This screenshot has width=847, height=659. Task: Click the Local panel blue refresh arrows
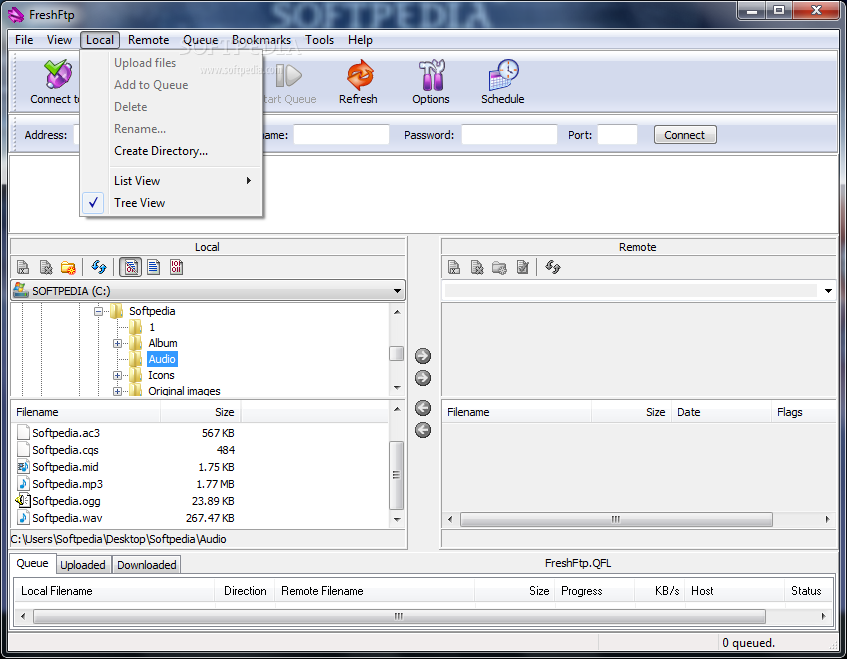coord(99,267)
